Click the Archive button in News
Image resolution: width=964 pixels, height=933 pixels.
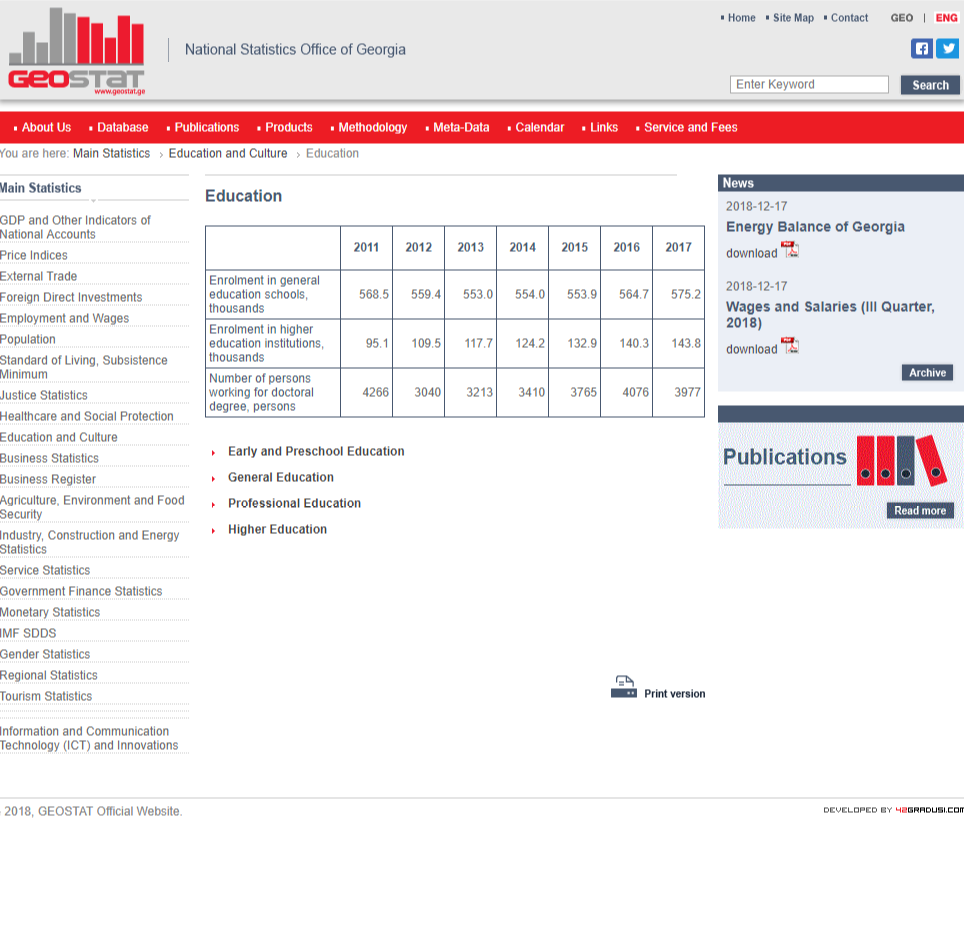[x=927, y=373]
